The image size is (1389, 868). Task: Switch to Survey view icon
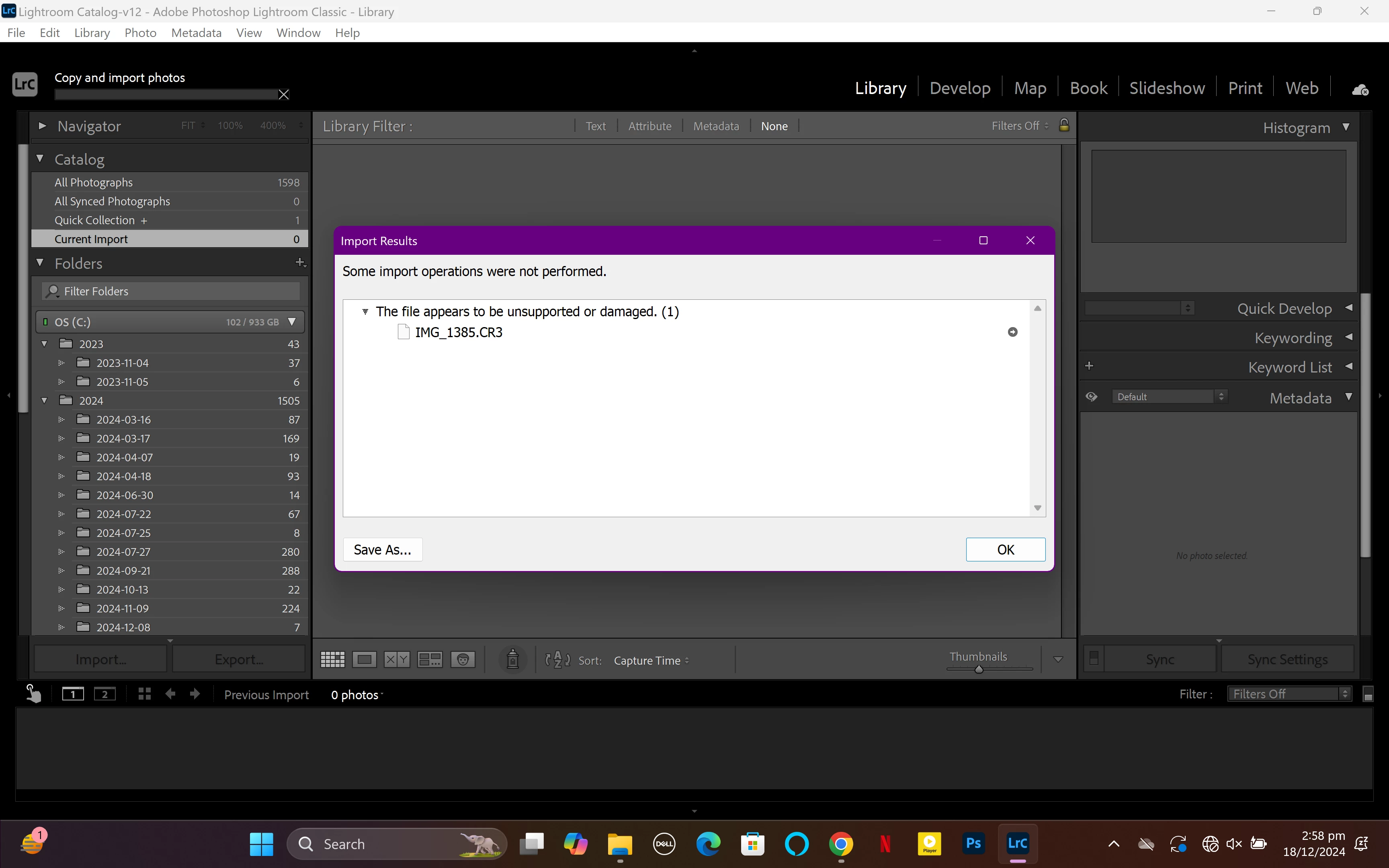(x=429, y=659)
